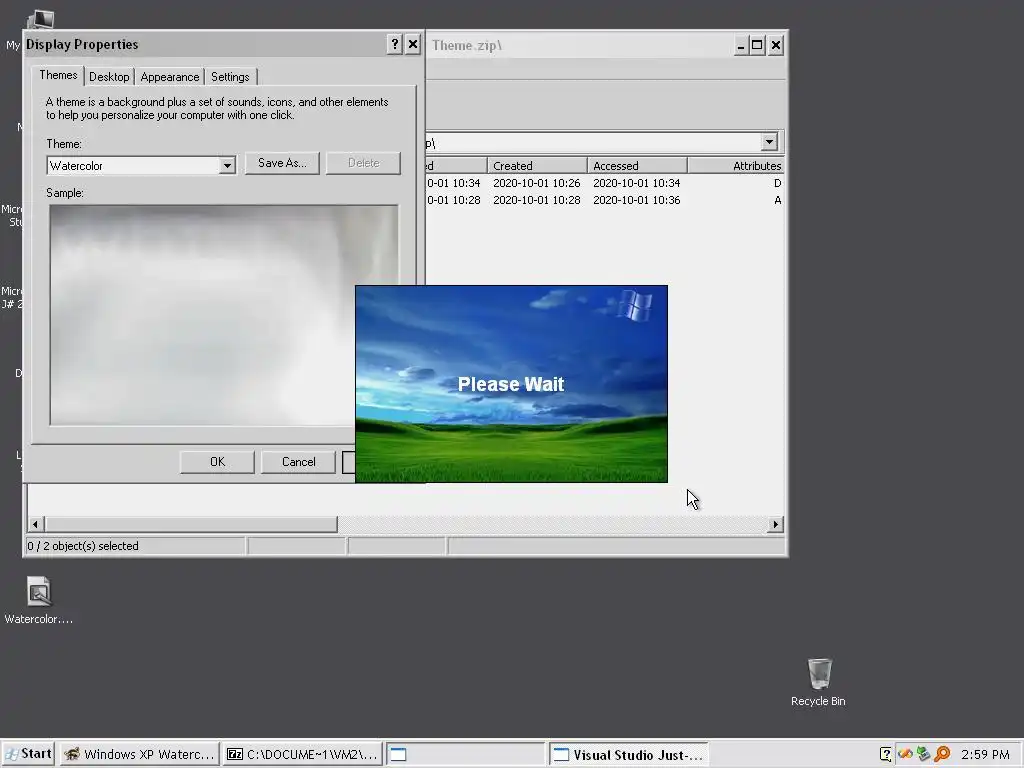The height and width of the screenshot is (768, 1024).
Task: Click the Start button
Action: 28,754
